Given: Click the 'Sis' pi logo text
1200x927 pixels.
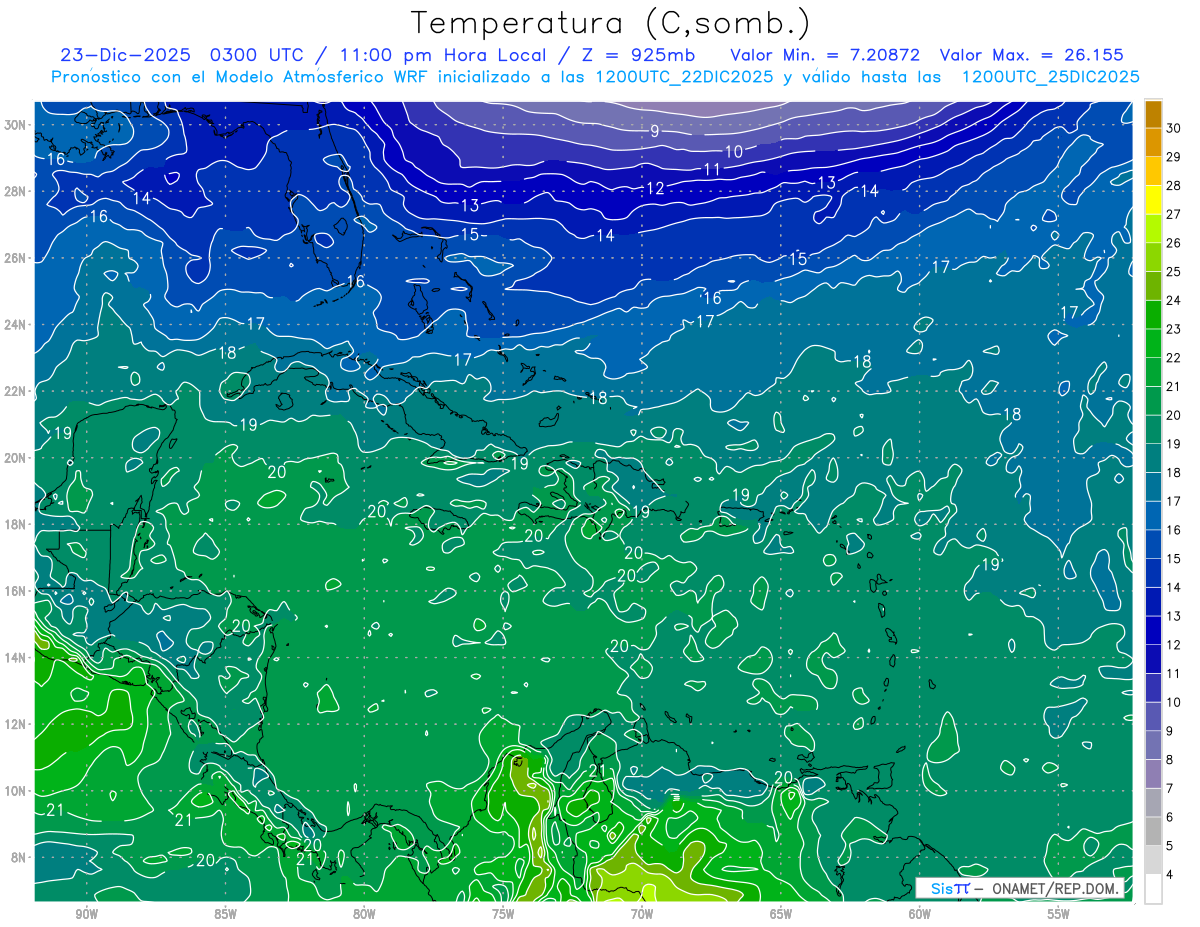Looking at the screenshot, I should tap(949, 888).
